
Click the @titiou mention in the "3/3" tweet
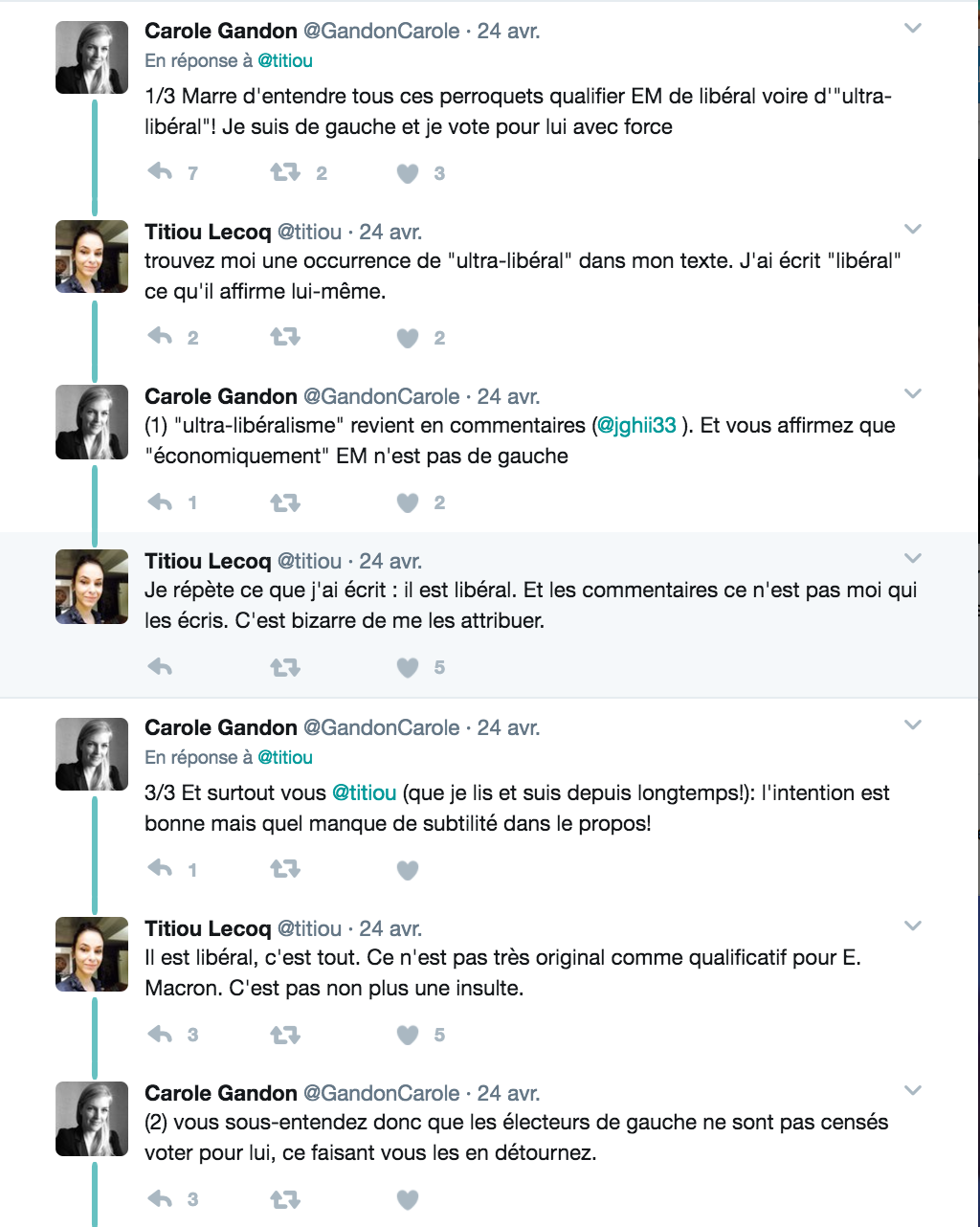[x=364, y=793]
